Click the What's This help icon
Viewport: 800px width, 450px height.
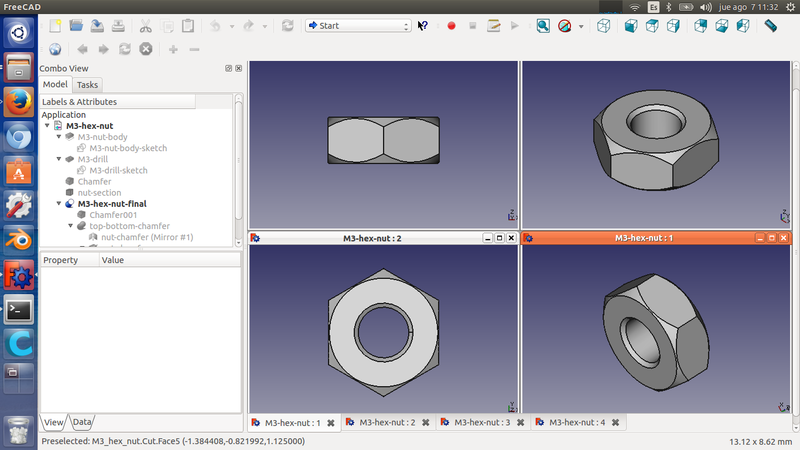click(423, 25)
